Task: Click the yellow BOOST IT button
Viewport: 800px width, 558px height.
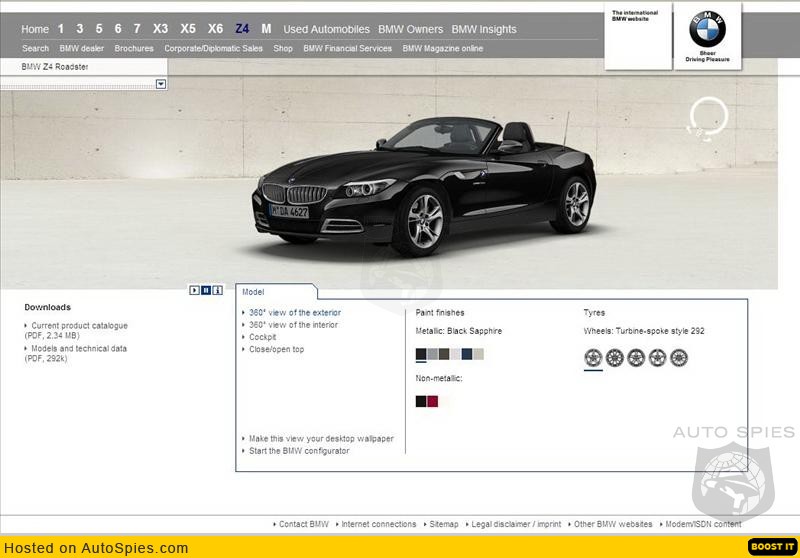Action: 772,547
